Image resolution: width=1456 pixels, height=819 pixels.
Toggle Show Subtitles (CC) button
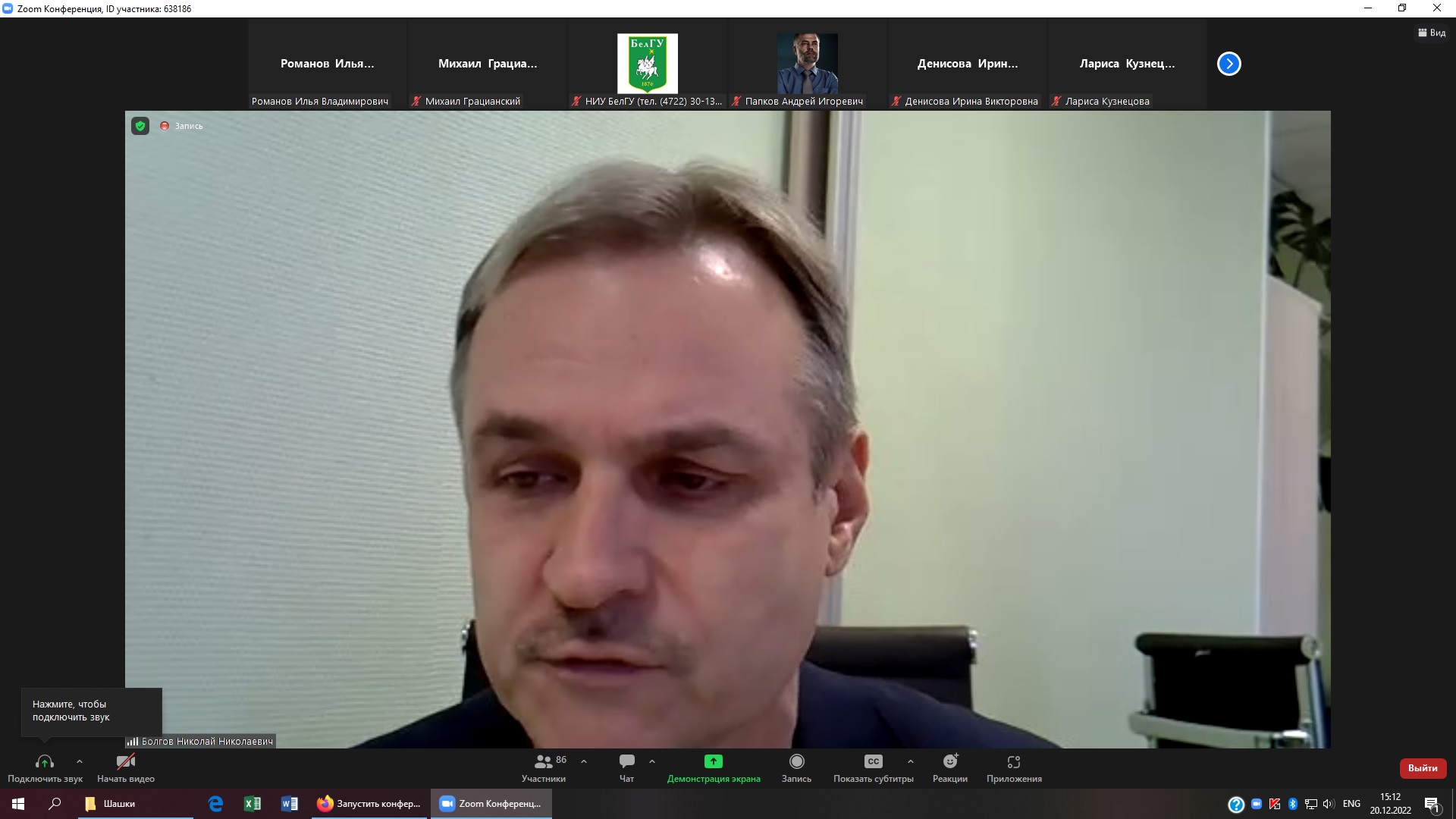click(x=873, y=761)
